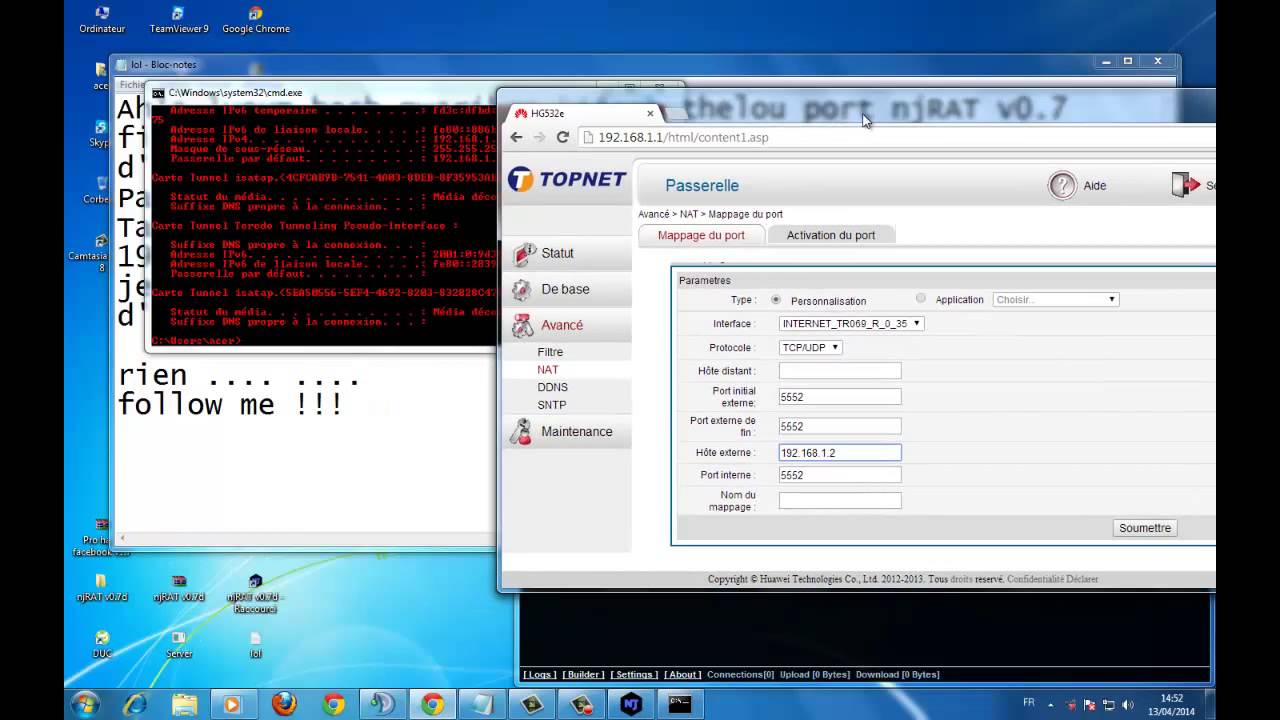1280x720 pixels.
Task: Click the Confidentialité Déclarer footer link
Action: pos(1052,579)
